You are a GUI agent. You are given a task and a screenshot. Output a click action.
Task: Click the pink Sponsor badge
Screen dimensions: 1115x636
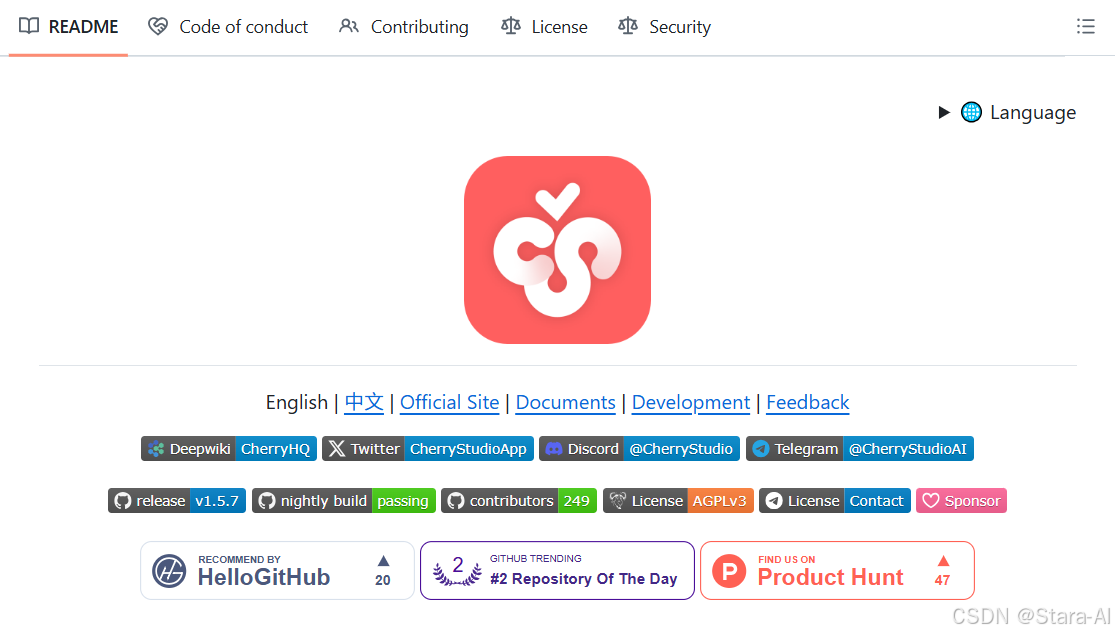(961, 501)
